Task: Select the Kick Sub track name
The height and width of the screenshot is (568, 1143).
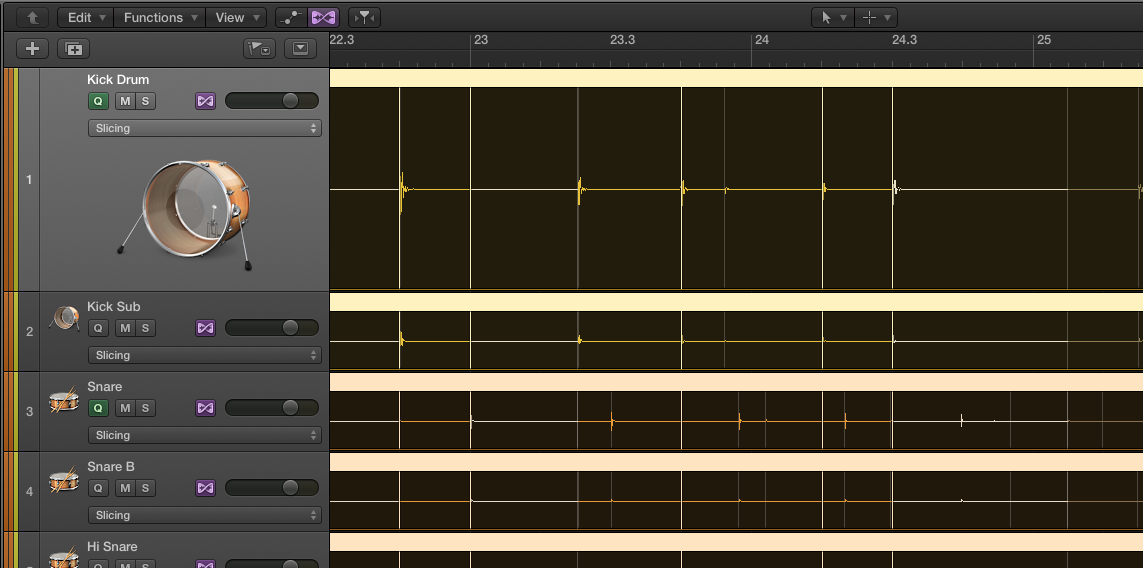Action: click(x=114, y=307)
